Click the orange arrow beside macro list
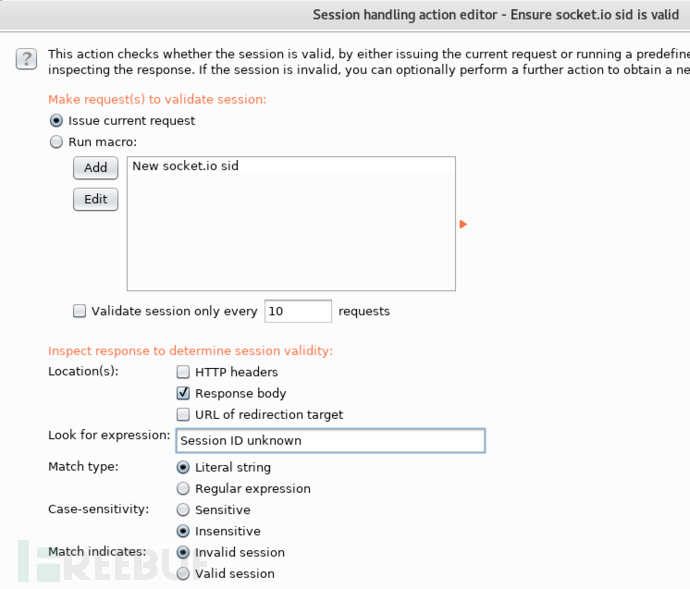 click(463, 224)
